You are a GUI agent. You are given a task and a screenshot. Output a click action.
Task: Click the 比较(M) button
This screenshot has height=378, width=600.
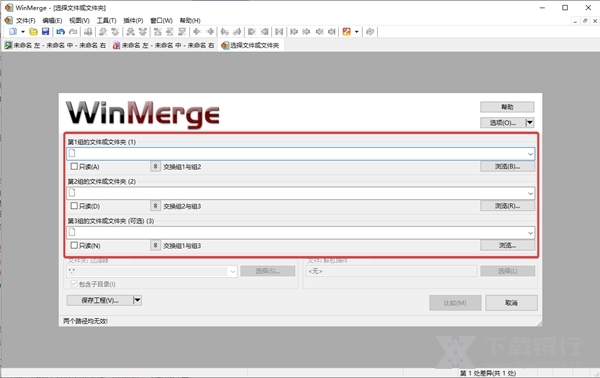455,303
